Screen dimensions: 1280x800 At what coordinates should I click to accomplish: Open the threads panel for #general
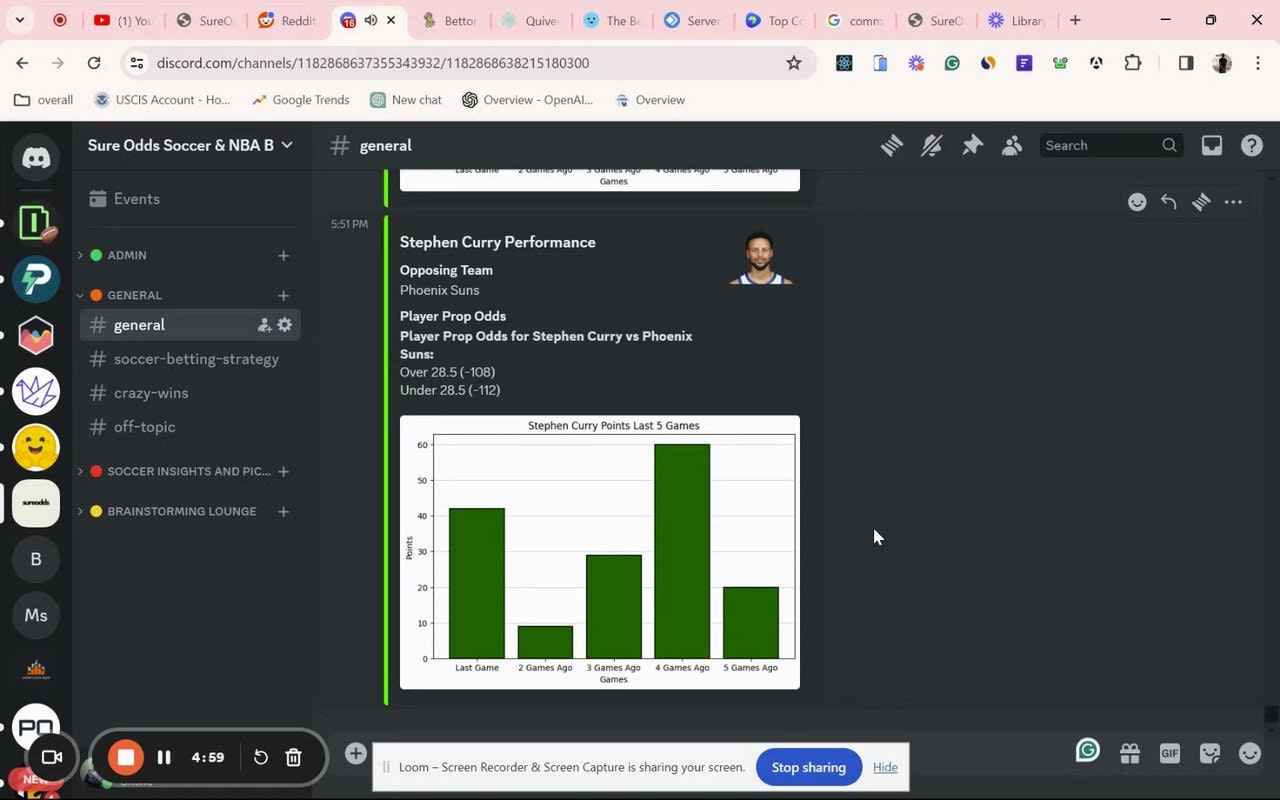pyautogui.click(x=891, y=145)
